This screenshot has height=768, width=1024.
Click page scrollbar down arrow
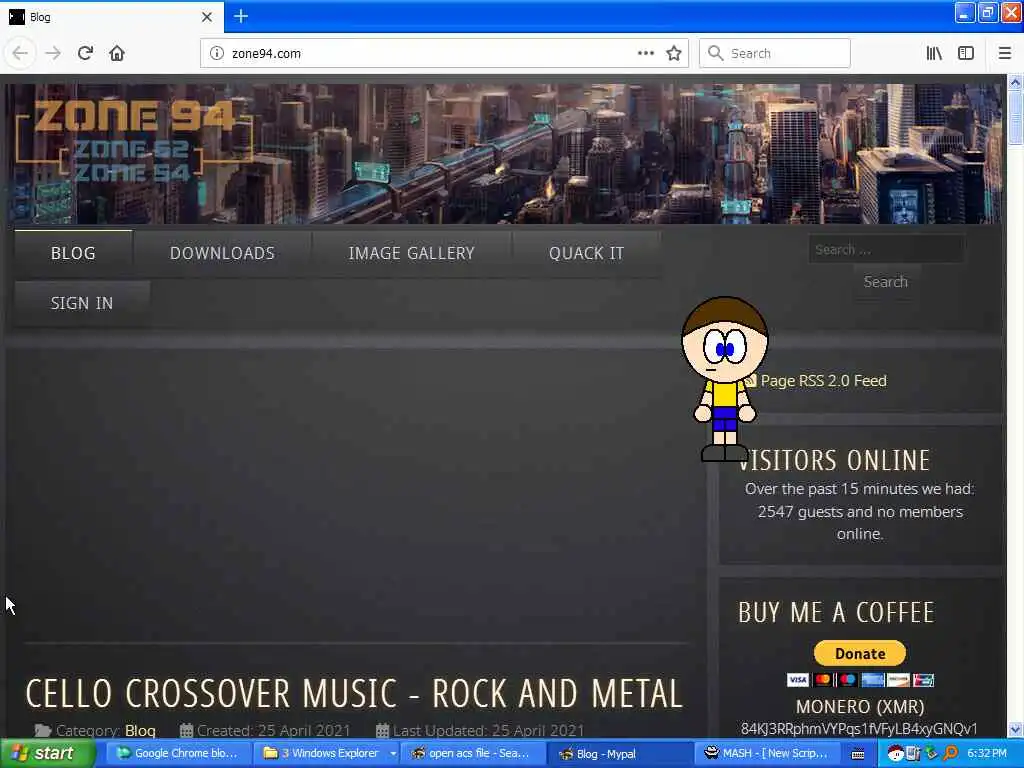click(1015, 729)
